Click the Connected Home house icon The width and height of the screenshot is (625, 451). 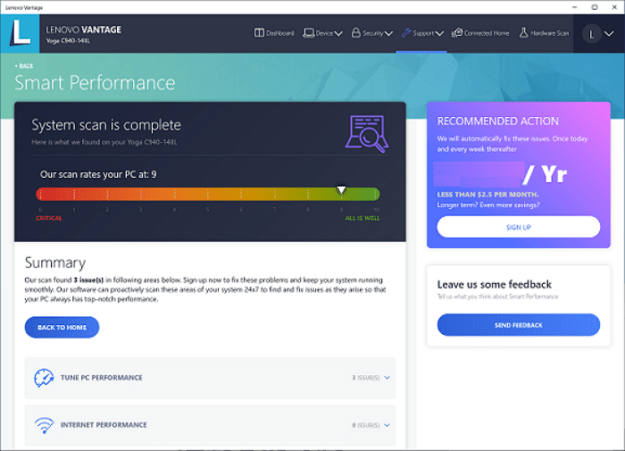(457, 33)
